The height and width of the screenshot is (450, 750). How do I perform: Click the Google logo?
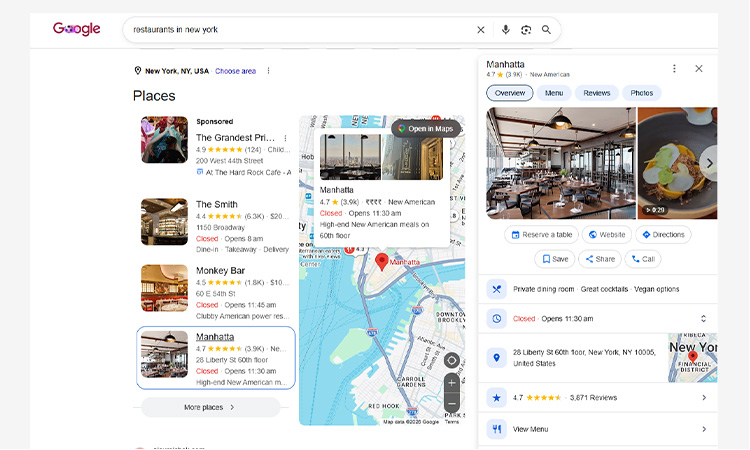point(77,29)
